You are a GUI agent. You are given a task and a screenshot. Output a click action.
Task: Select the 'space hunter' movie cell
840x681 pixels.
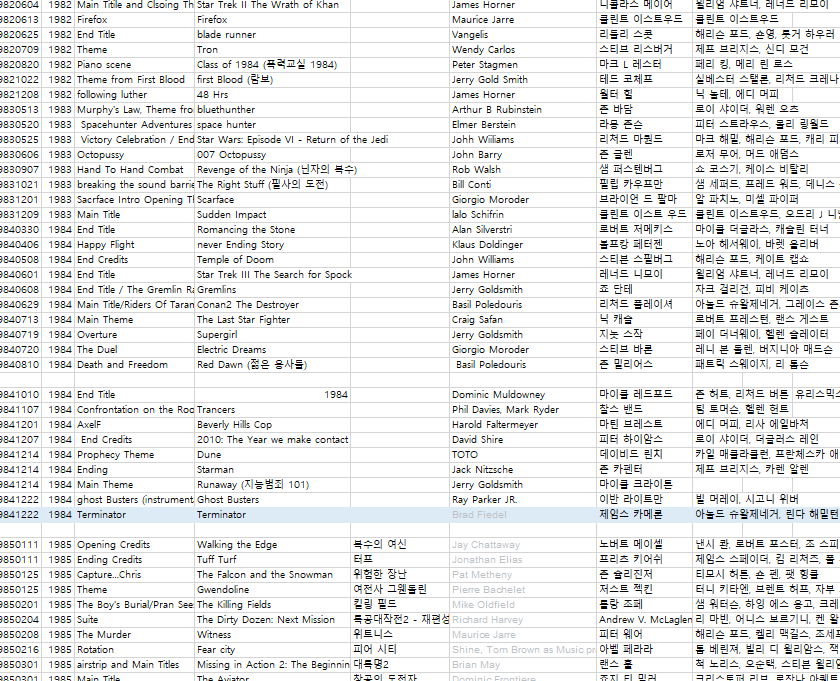(272, 125)
